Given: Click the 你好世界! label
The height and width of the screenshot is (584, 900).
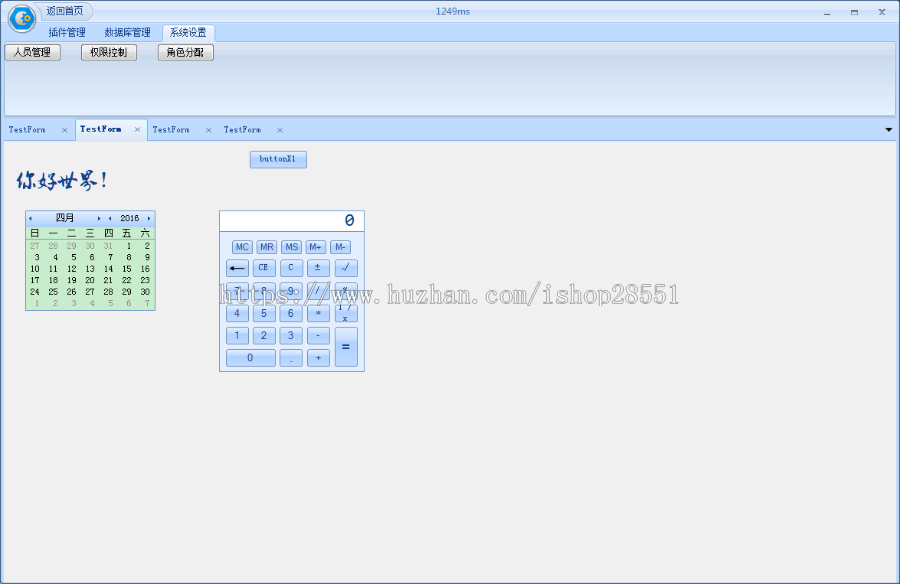Looking at the screenshot, I should click(x=61, y=180).
